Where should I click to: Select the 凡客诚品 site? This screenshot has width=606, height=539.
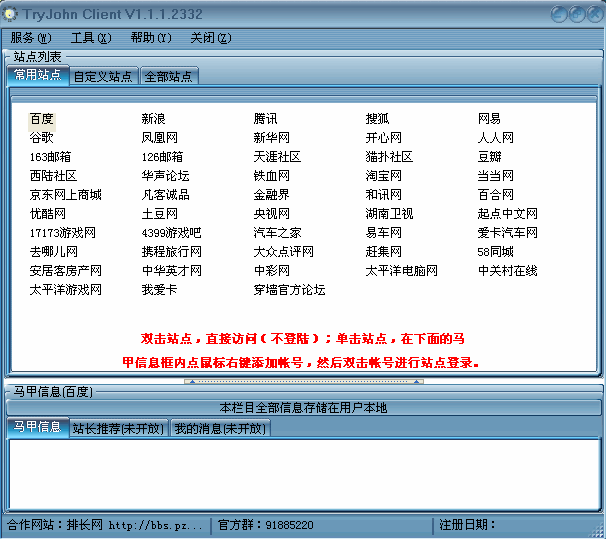point(165,195)
